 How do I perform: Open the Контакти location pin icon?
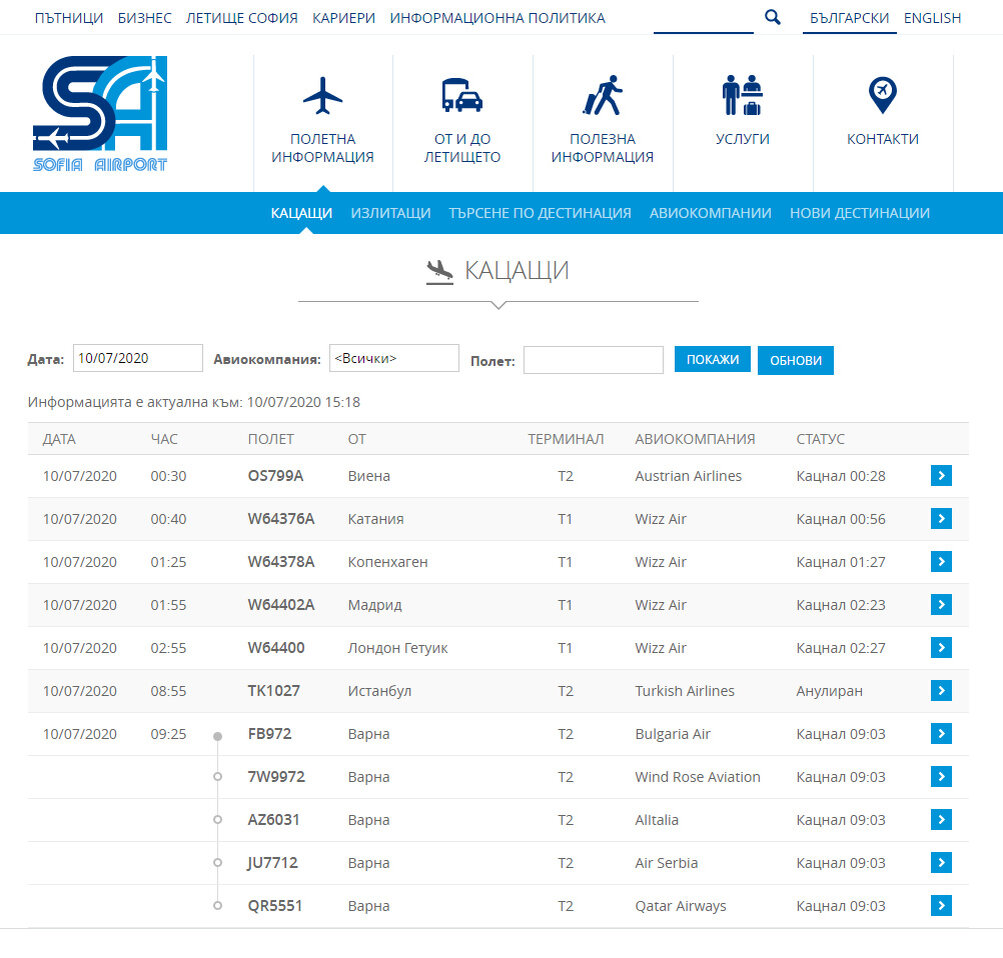tap(883, 95)
